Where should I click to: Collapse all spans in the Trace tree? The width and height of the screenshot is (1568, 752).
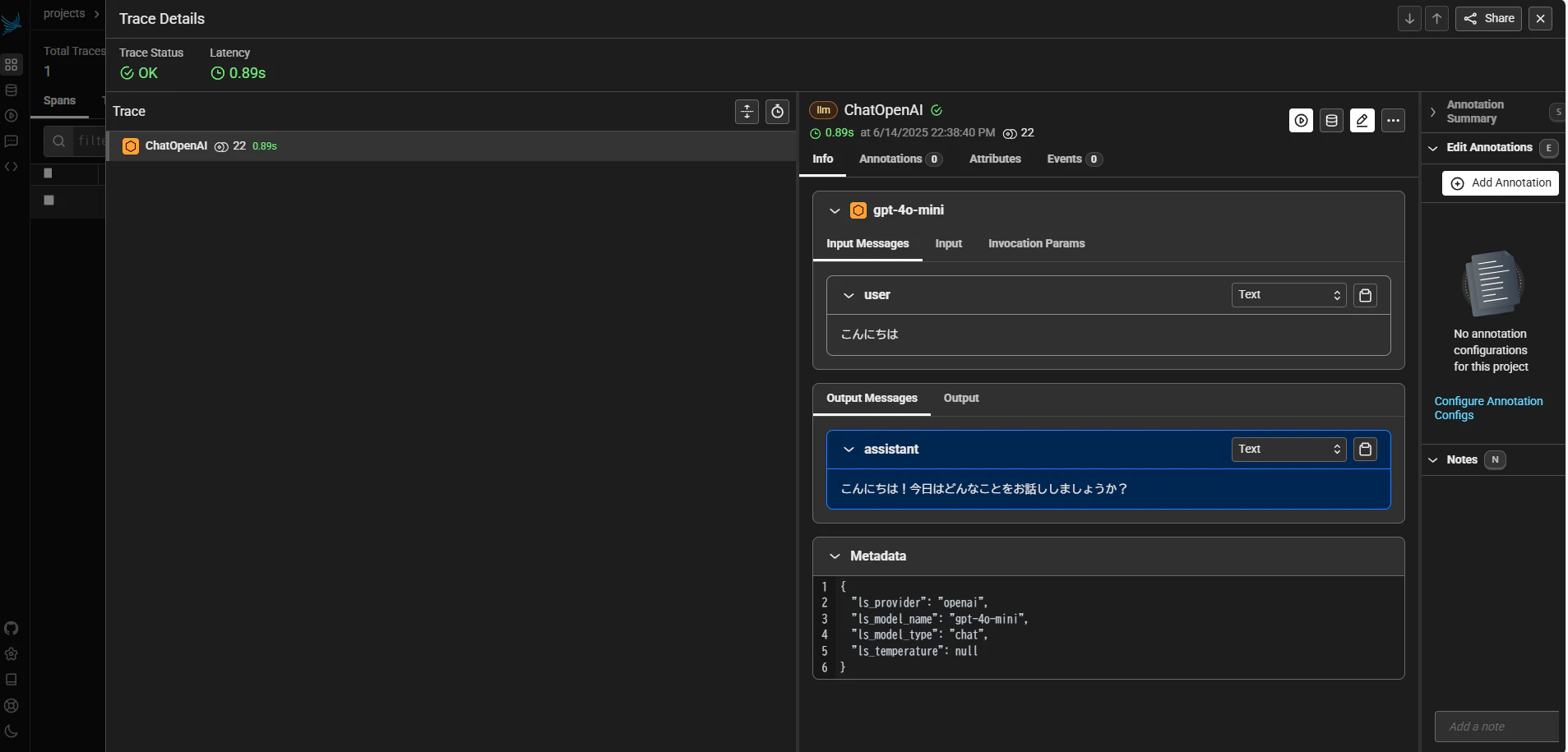(x=747, y=112)
